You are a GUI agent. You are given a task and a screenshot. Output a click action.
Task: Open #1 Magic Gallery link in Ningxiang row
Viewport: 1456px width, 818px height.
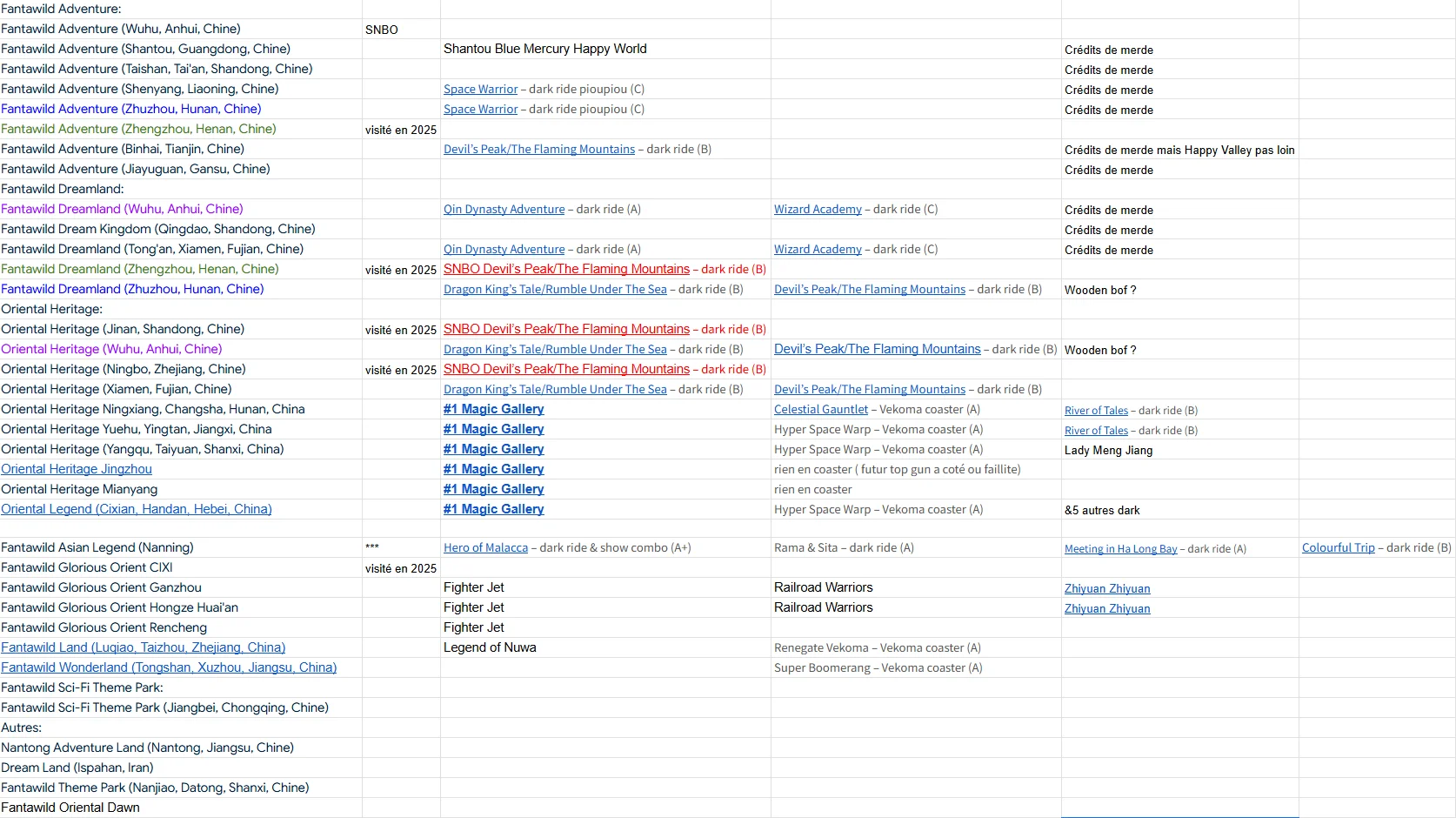pos(493,409)
